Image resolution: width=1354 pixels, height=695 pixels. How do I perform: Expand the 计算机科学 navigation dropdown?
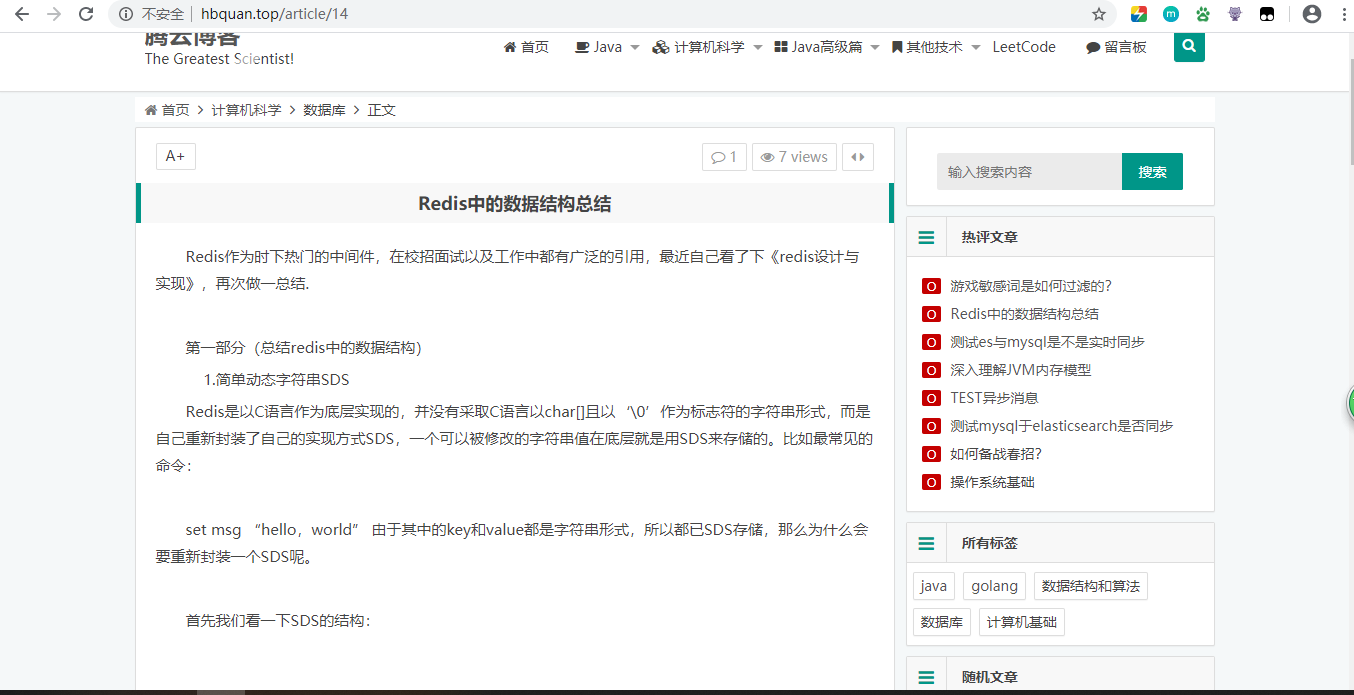[707, 47]
